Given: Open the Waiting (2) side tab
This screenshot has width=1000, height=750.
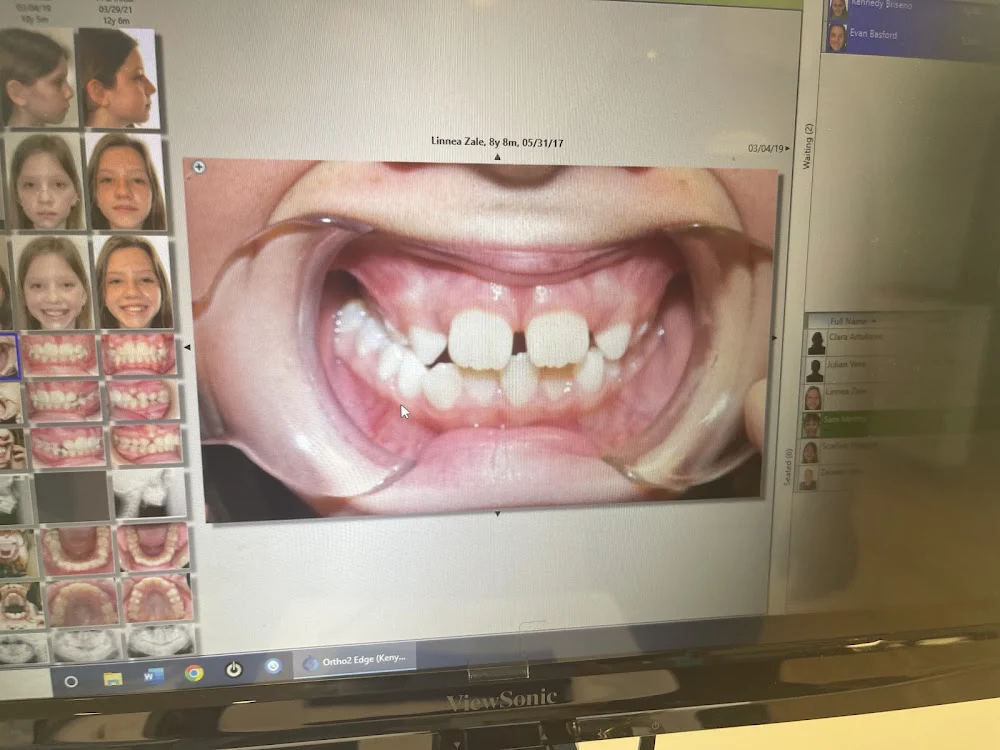Looking at the screenshot, I should [807, 146].
